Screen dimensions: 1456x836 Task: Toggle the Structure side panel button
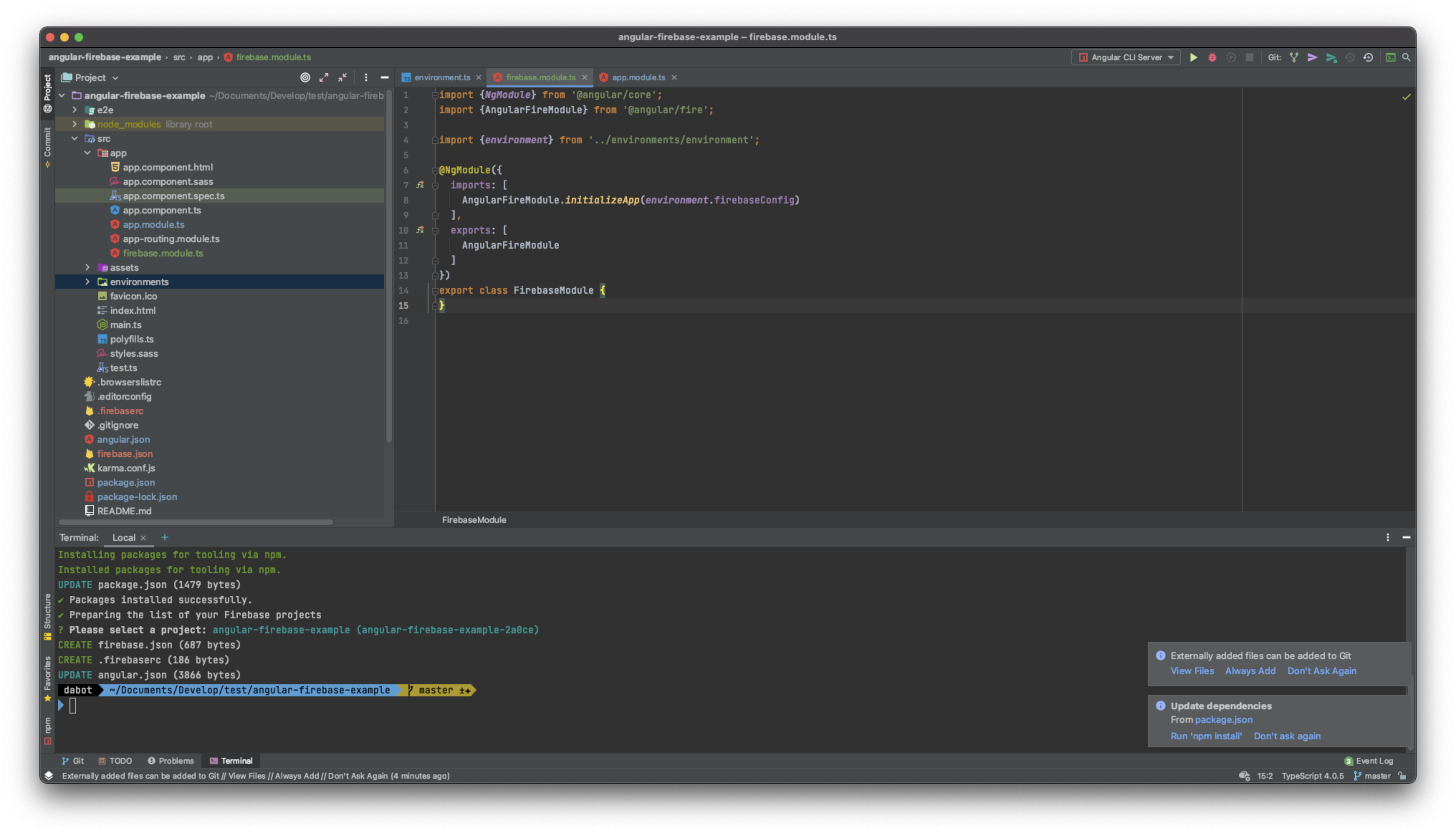click(48, 615)
